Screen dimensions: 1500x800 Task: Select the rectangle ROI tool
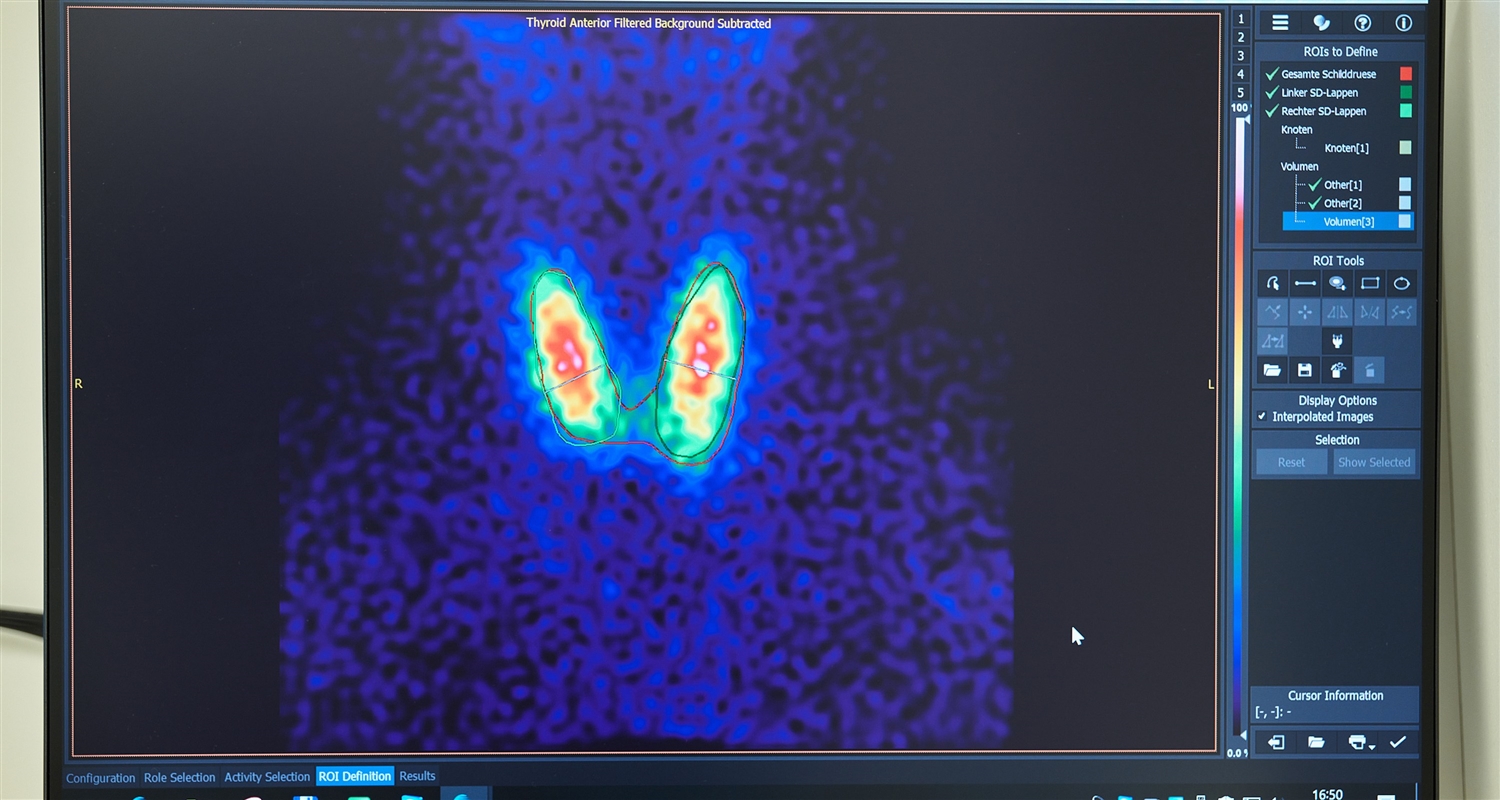1369,283
